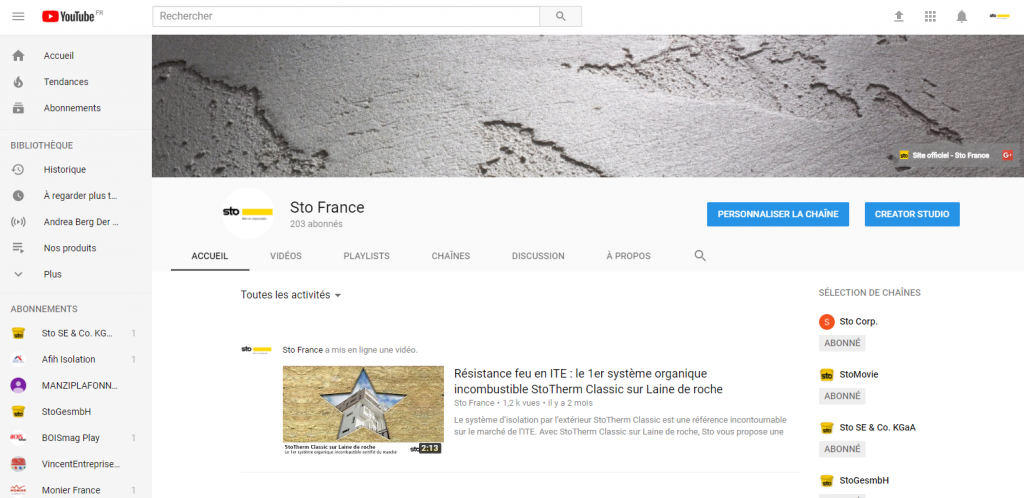The height and width of the screenshot is (498, 1024).
Task: Open the account avatar menu
Action: (999, 16)
